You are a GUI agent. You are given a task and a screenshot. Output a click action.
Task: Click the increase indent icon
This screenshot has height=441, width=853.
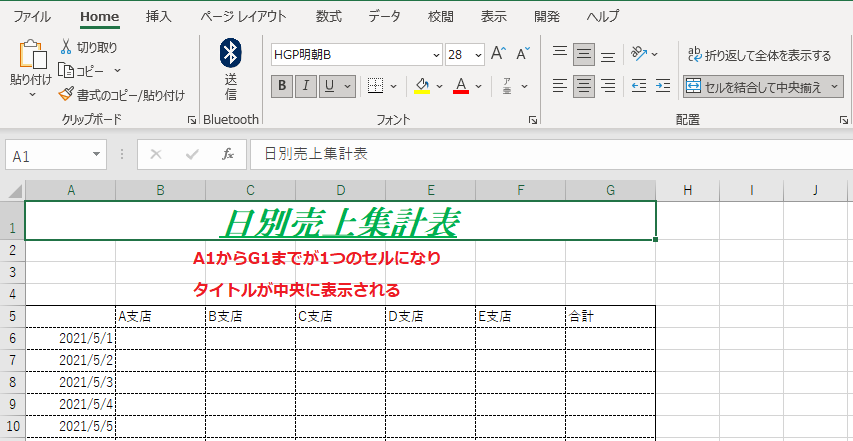(666, 86)
